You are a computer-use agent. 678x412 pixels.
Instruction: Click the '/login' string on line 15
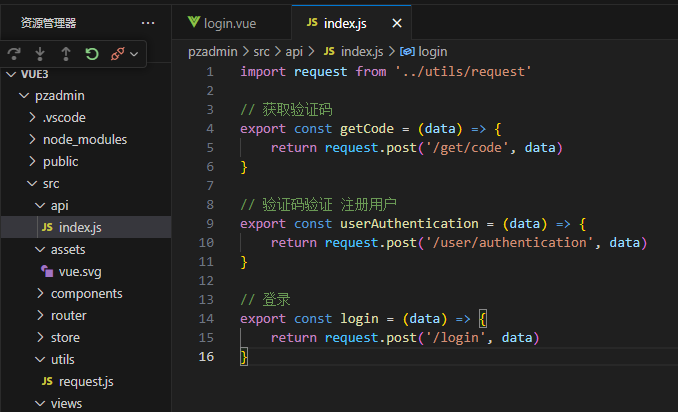(455, 338)
